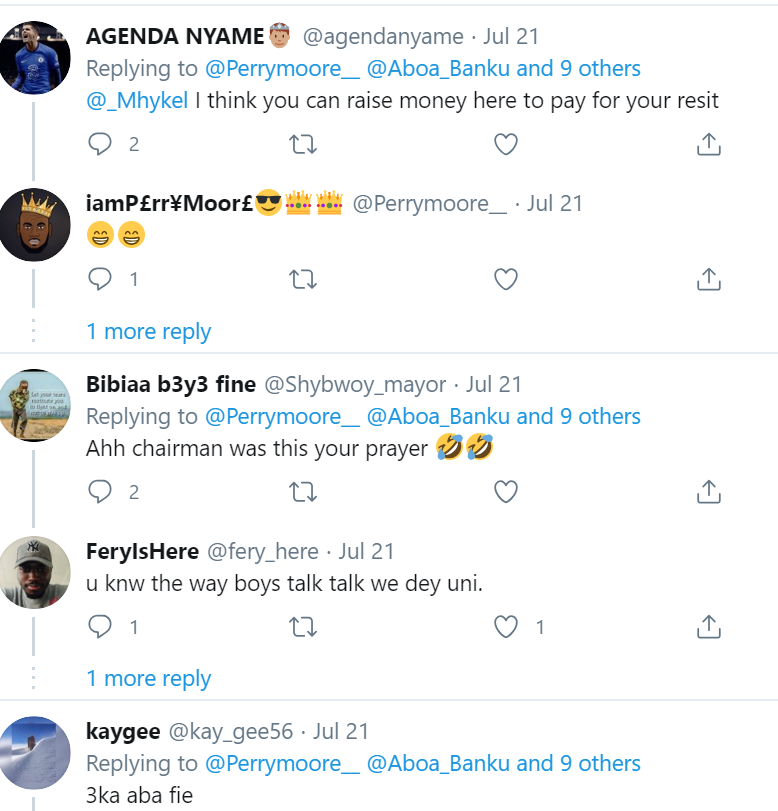Share AGENDA NYAME's tweet
Viewport: 778px width, 811px height.
(x=708, y=145)
